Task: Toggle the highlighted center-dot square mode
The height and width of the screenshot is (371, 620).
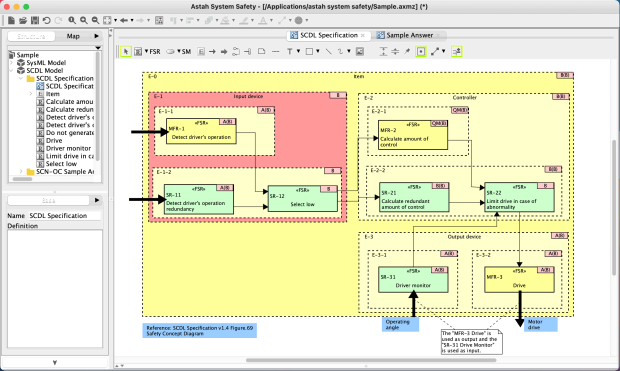Action: click(x=421, y=51)
